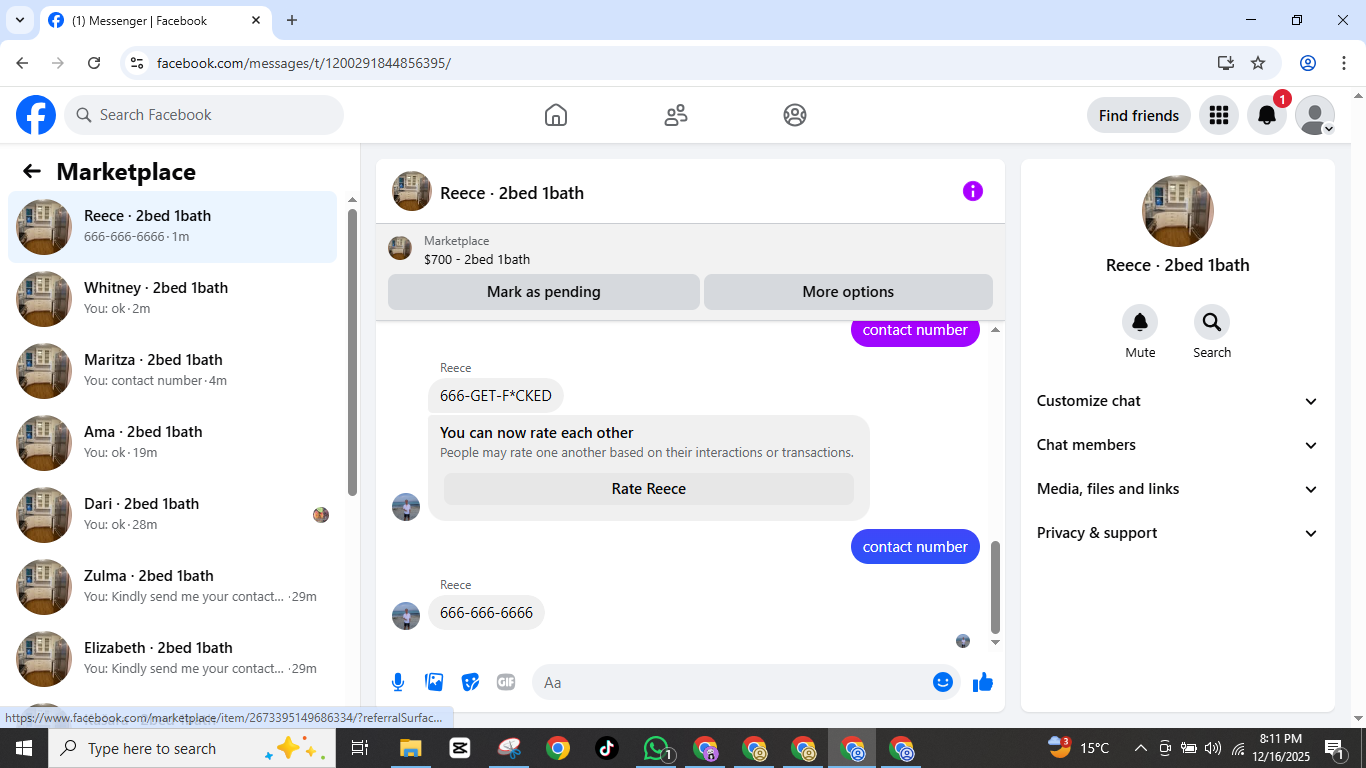Click Mark as pending button
The height and width of the screenshot is (768, 1366).
pyautogui.click(x=544, y=292)
